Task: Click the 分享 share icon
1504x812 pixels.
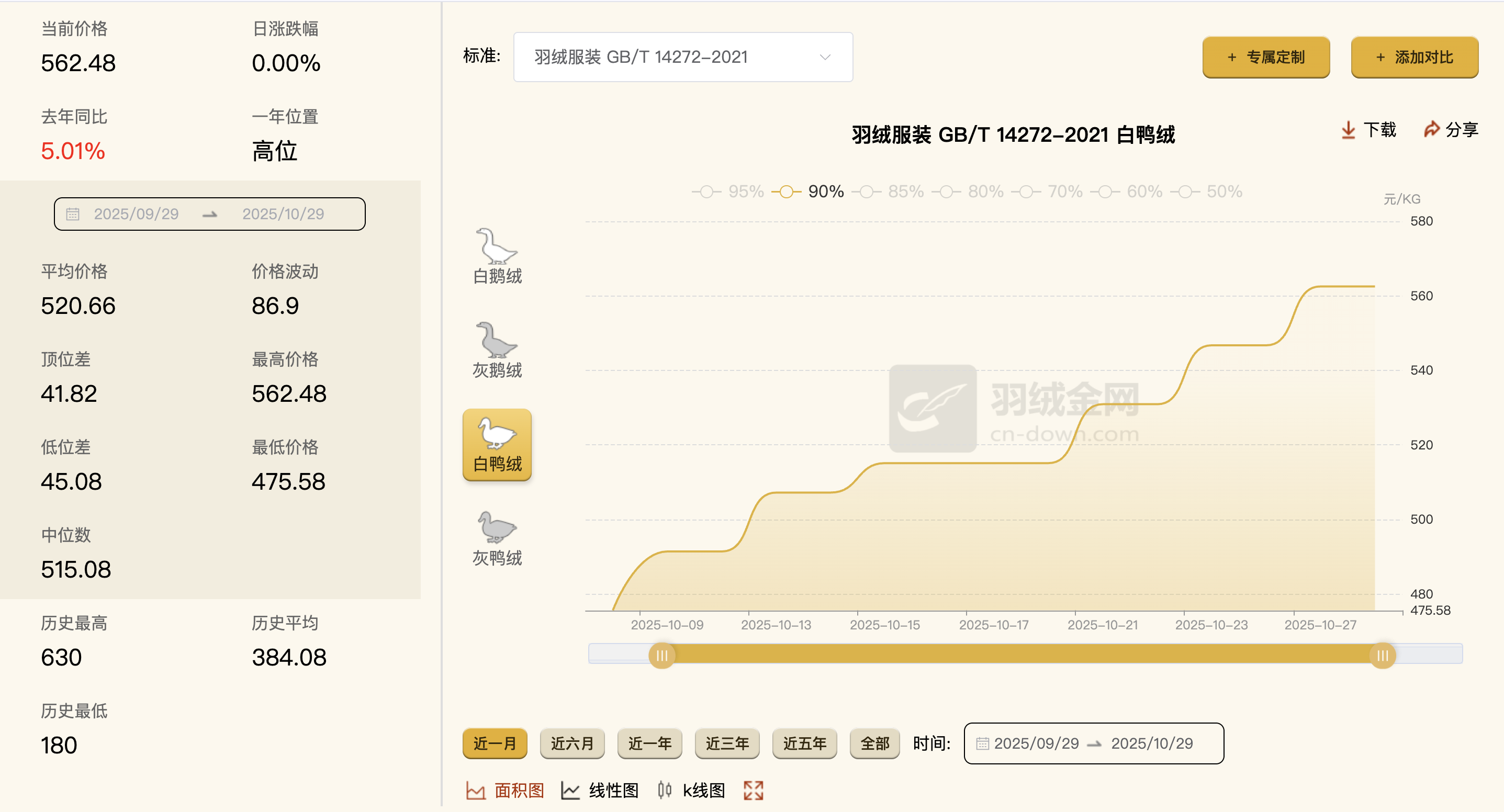Action: coord(1432,130)
